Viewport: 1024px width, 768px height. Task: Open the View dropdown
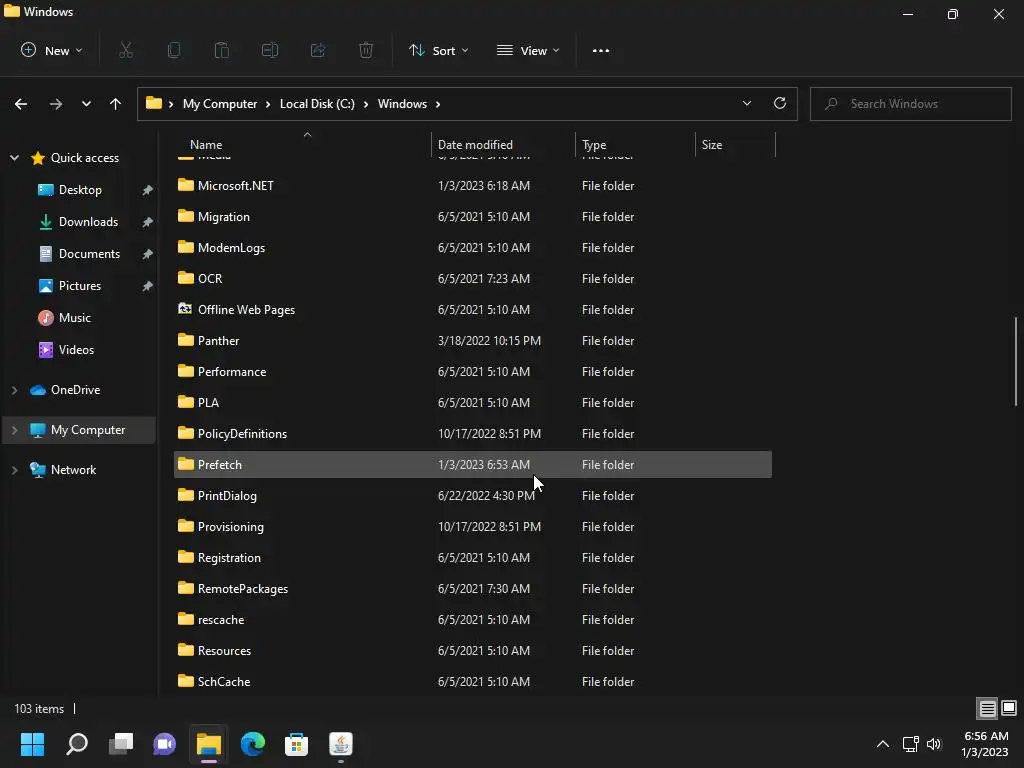[x=528, y=50]
